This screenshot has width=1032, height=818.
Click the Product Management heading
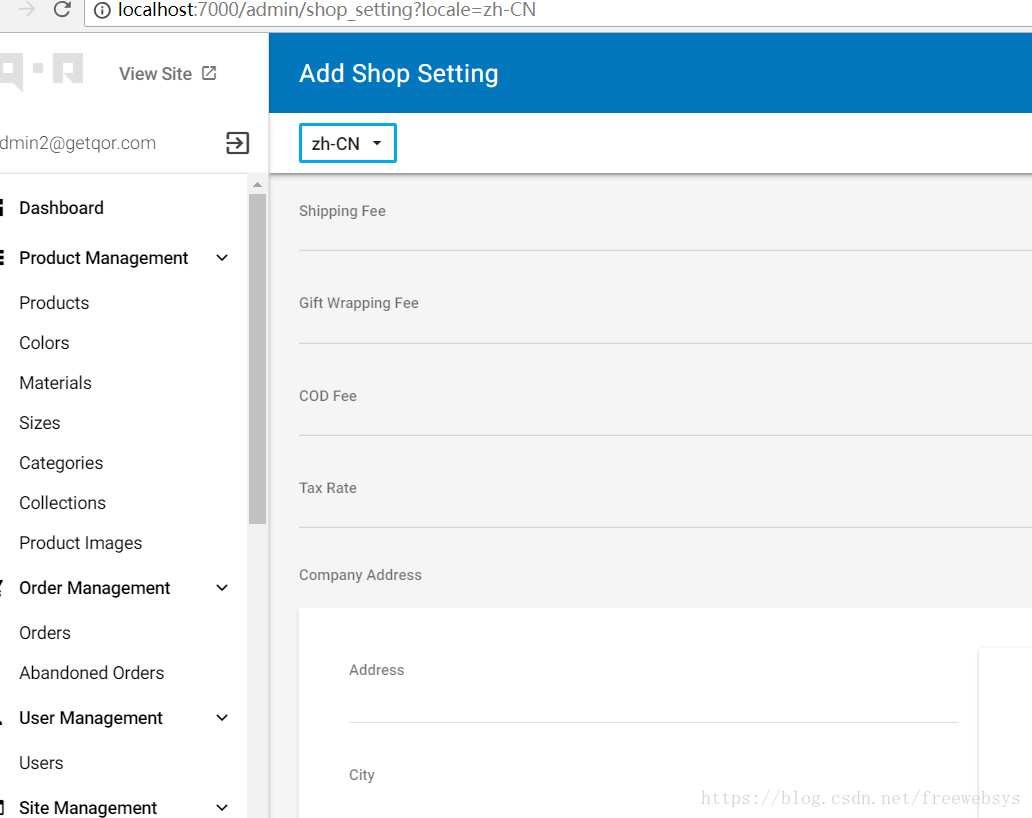[x=103, y=258]
